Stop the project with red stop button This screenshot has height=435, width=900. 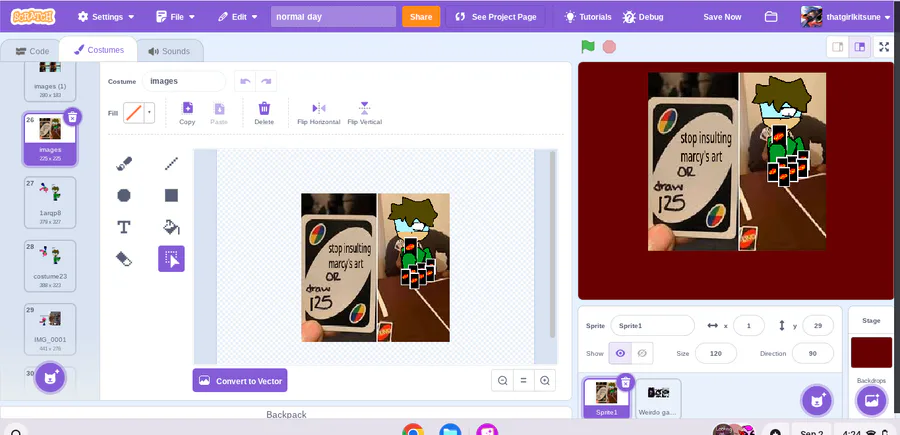(x=609, y=47)
